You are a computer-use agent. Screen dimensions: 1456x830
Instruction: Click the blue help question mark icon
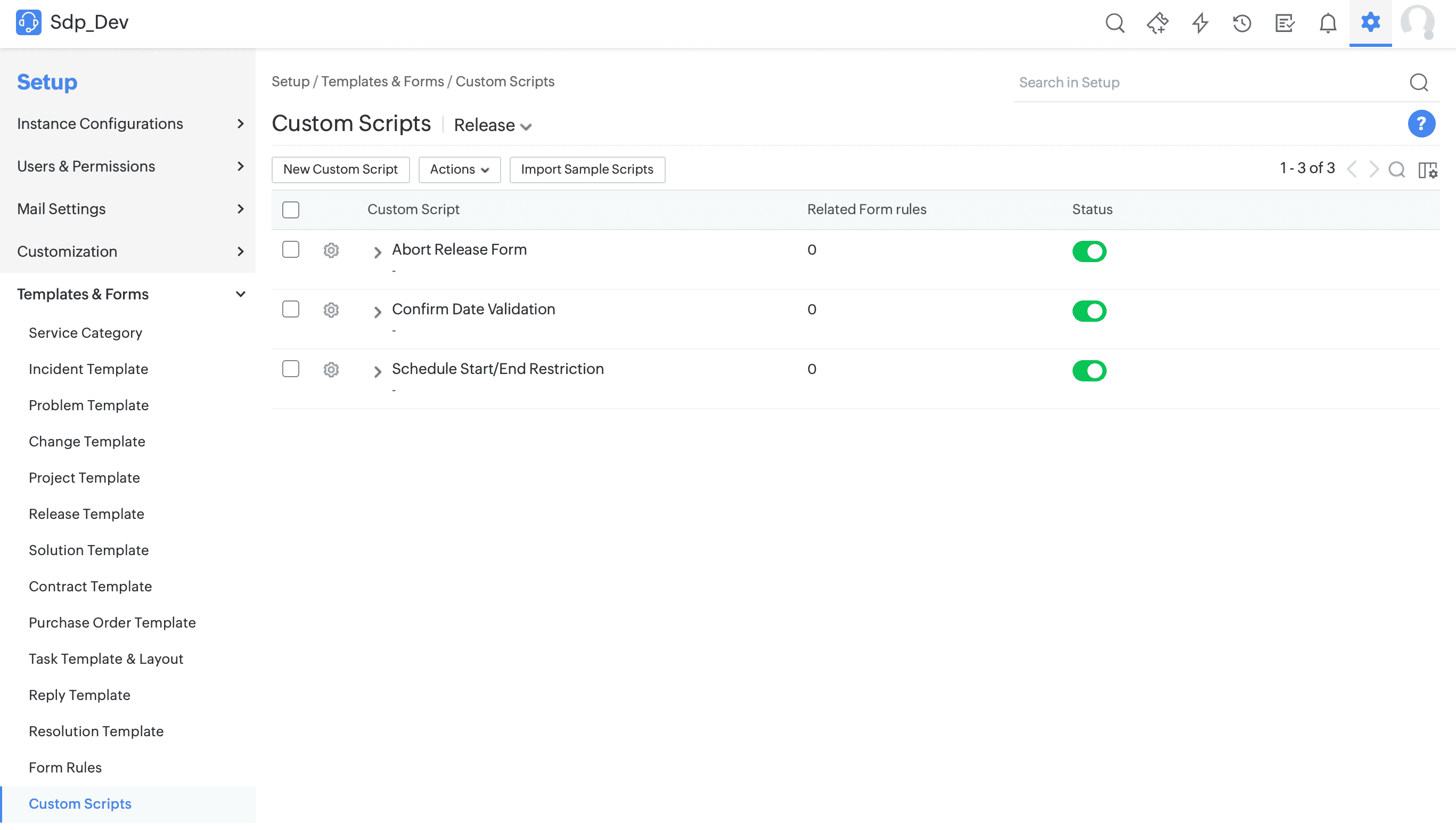[1421, 124]
